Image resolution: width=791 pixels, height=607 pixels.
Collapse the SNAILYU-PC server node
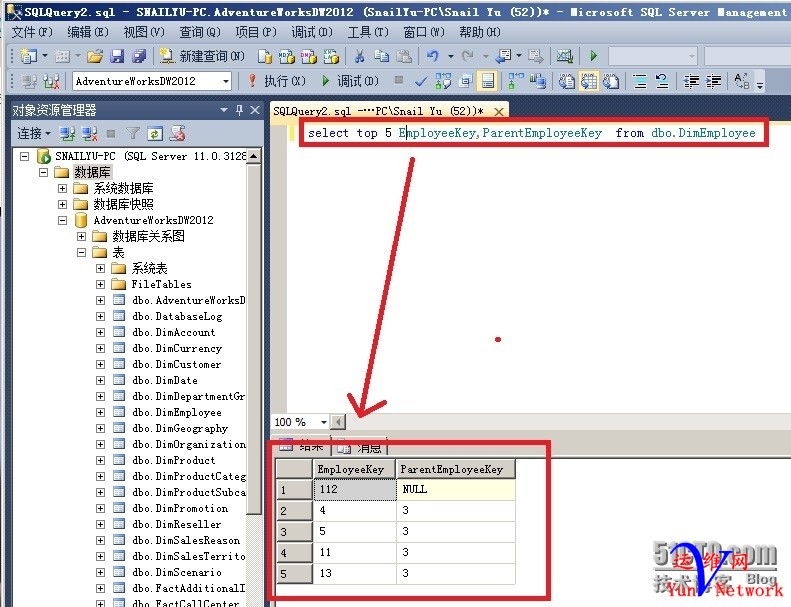click(x=24, y=156)
